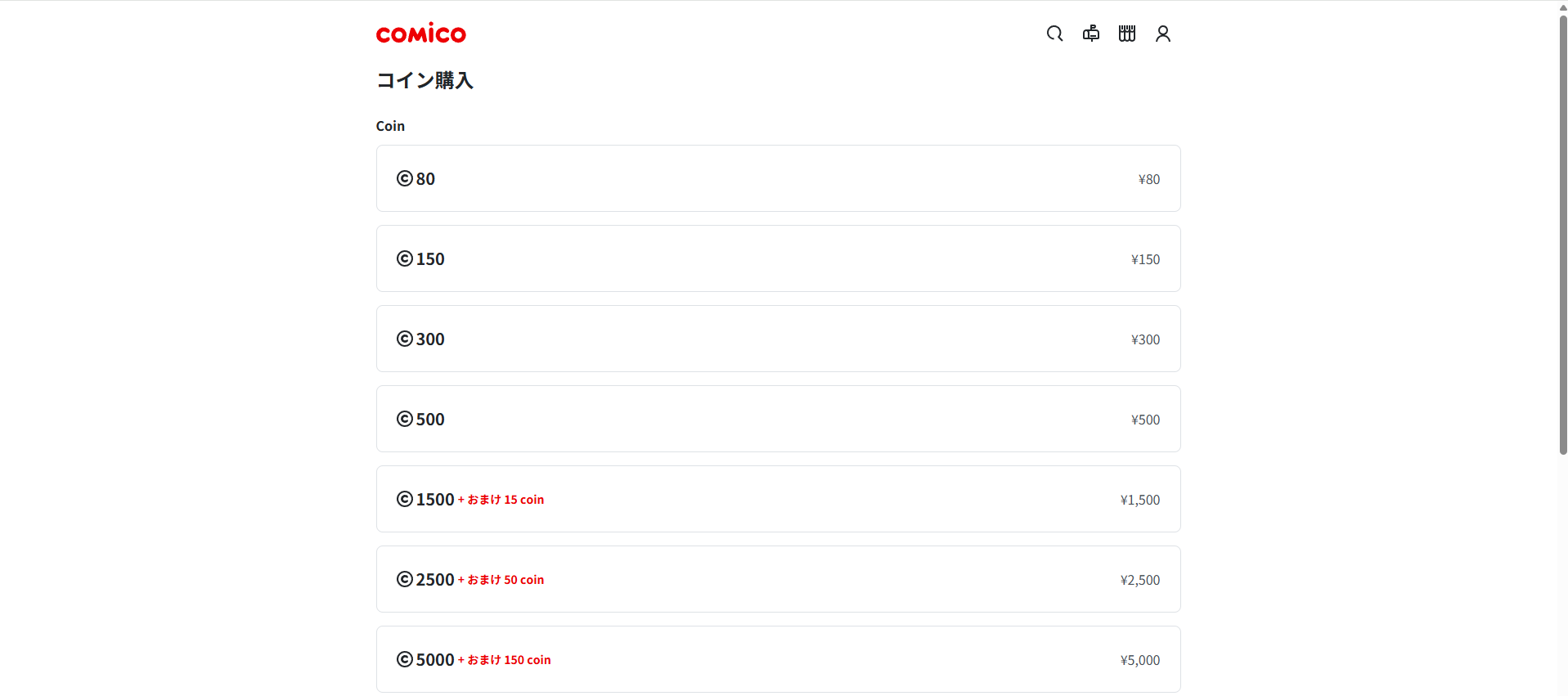Open the bookshelf library icon

[1127, 34]
